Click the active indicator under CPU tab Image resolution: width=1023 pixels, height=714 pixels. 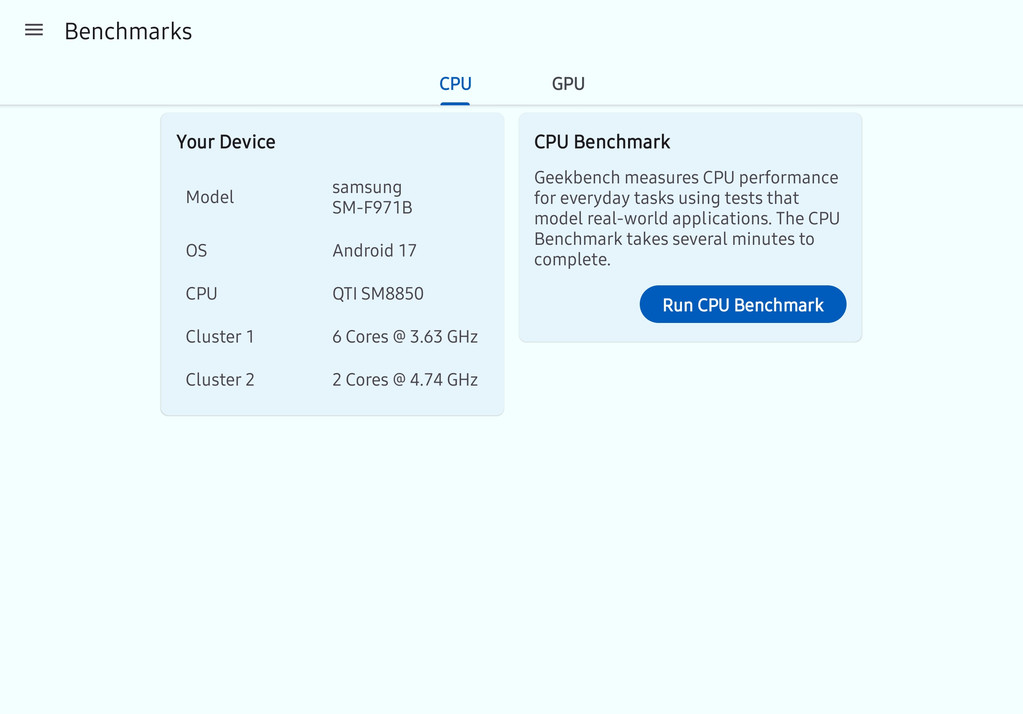[x=455, y=103]
